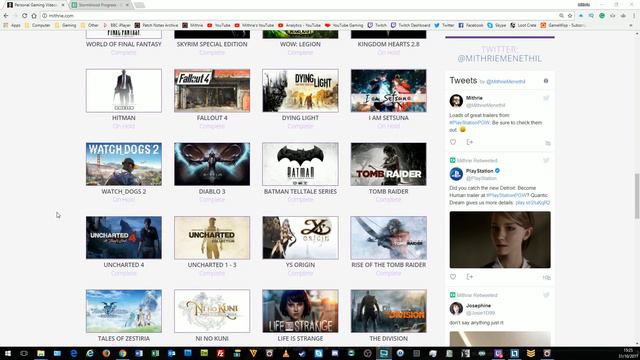
Task: Open File Explorer from the taskbar
Action: (41, 353)
